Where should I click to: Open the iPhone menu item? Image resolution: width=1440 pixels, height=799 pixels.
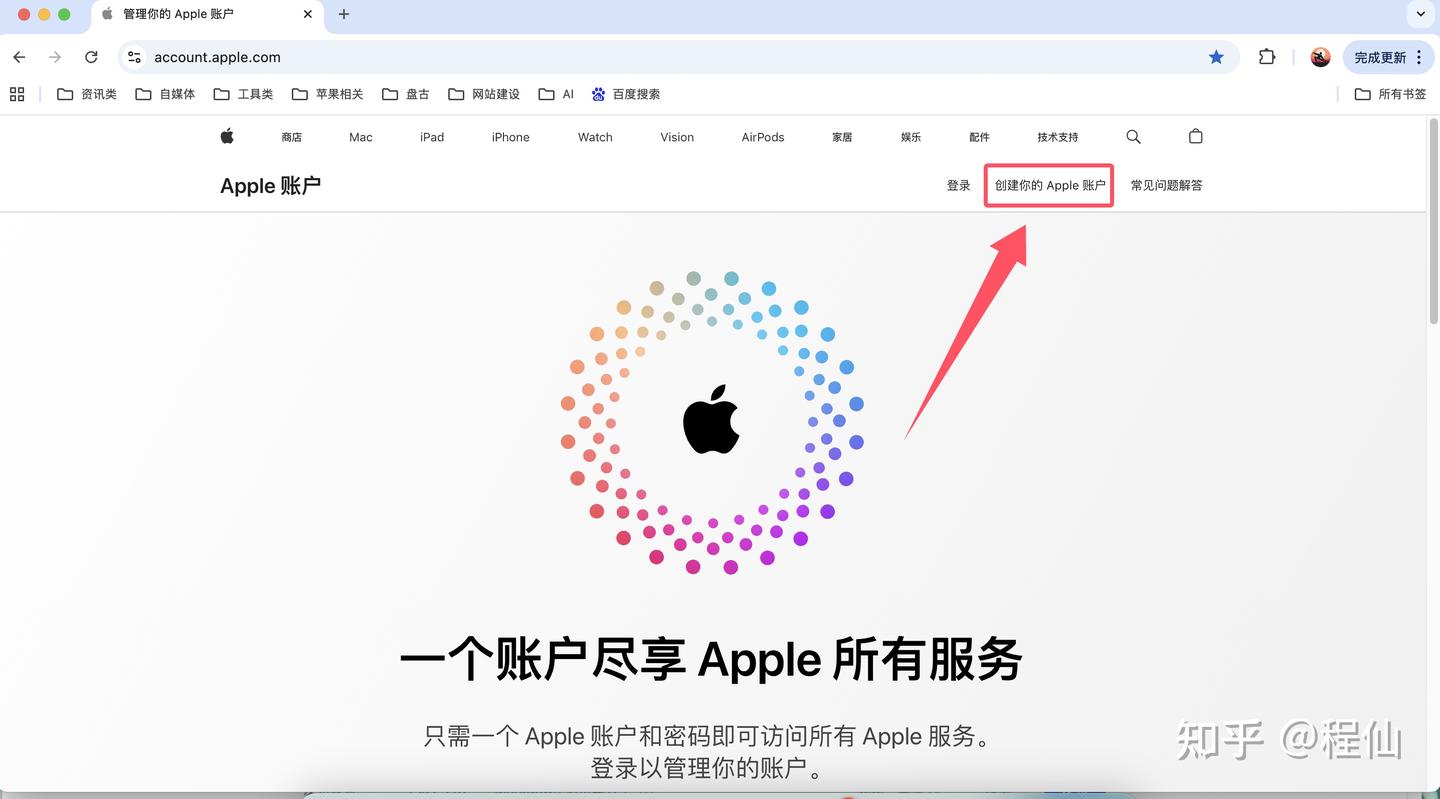click(510, 137)
